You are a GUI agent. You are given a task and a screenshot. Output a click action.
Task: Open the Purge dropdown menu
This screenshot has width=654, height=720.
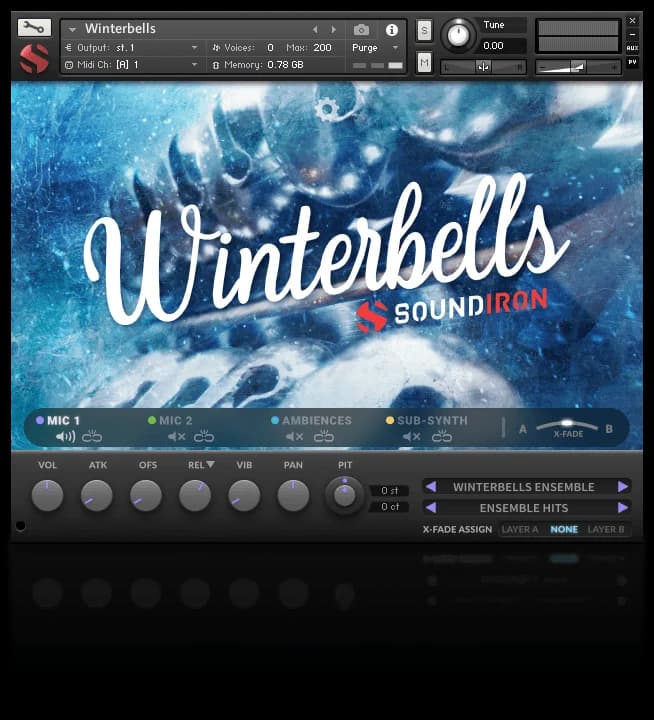click(375, 48)
